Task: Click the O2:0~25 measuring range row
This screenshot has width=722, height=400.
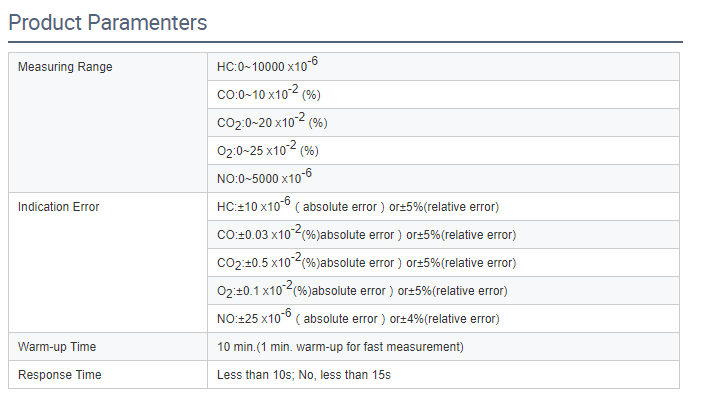Action: pos(443,151)
